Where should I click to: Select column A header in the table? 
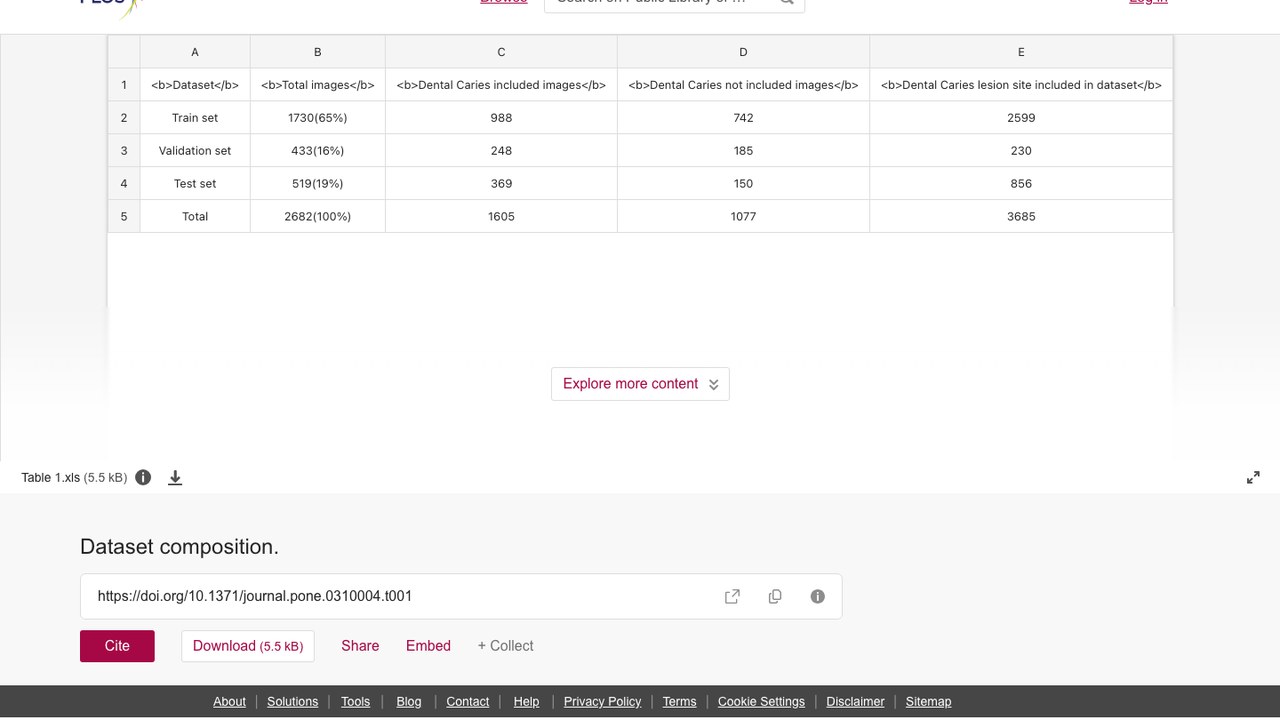pyautogui.click(x=195, y=52)
